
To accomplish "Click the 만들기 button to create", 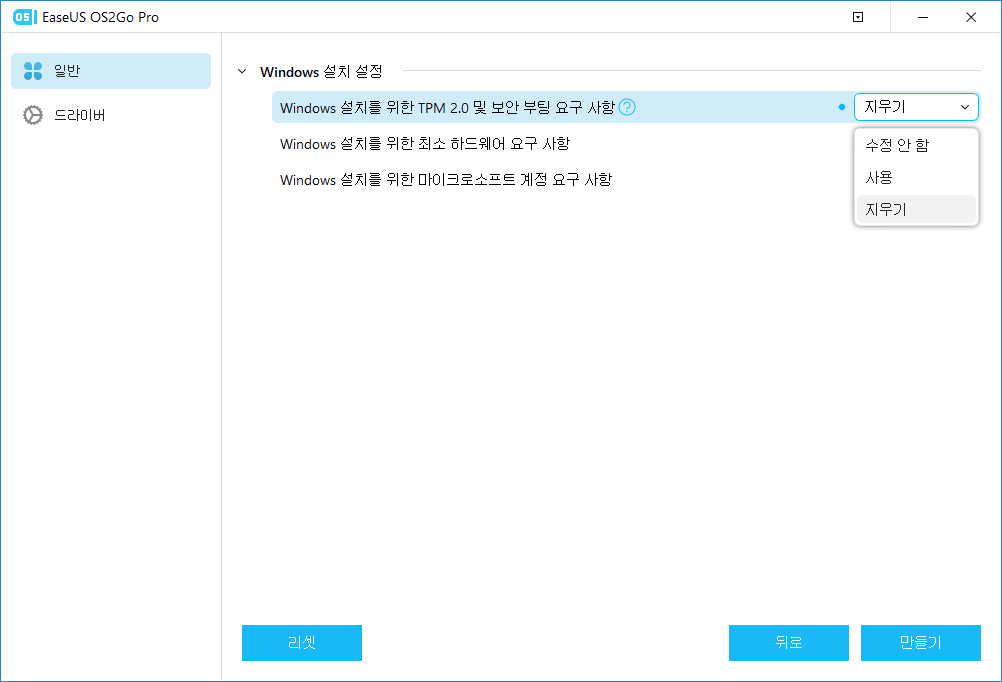I will click(x=920, y=643).
